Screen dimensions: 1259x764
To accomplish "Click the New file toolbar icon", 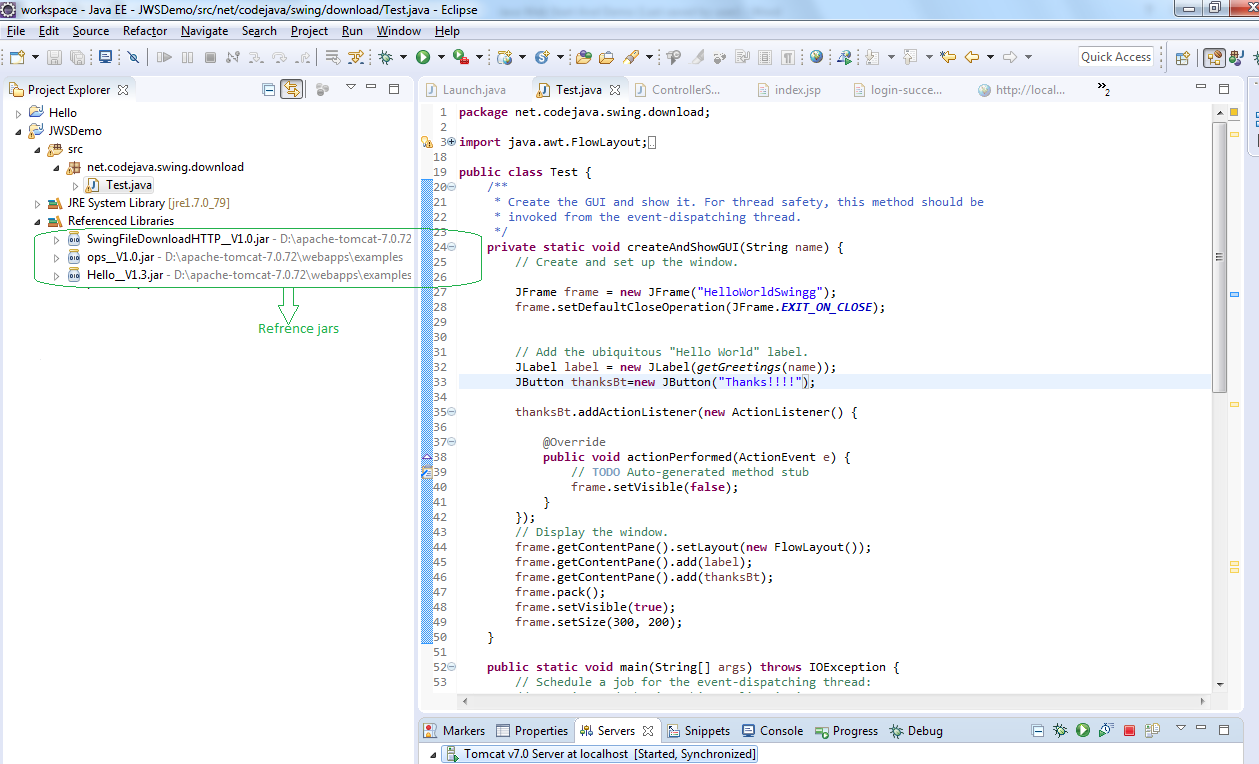I will pos(17,57).
